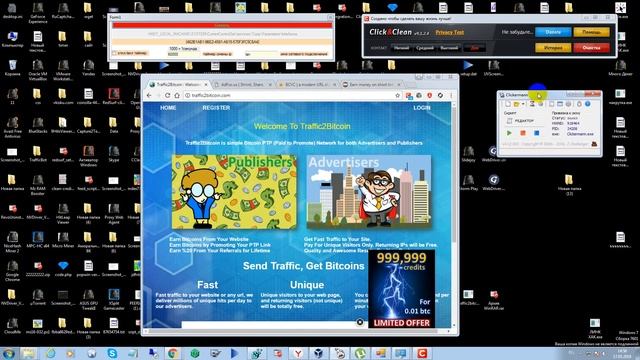Create a new script in Clickermann toolbar

(508, 104)
